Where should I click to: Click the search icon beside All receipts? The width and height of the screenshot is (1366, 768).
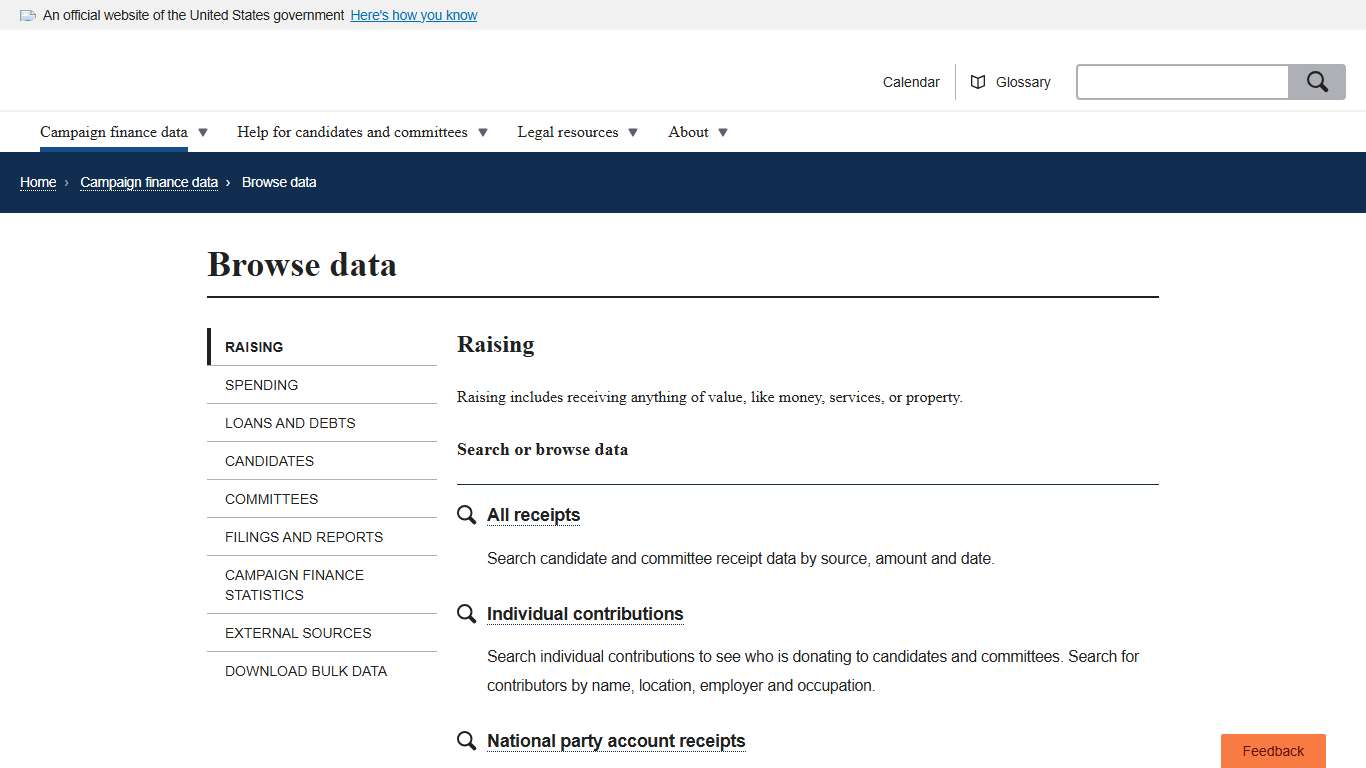click(x=466, y=514)
